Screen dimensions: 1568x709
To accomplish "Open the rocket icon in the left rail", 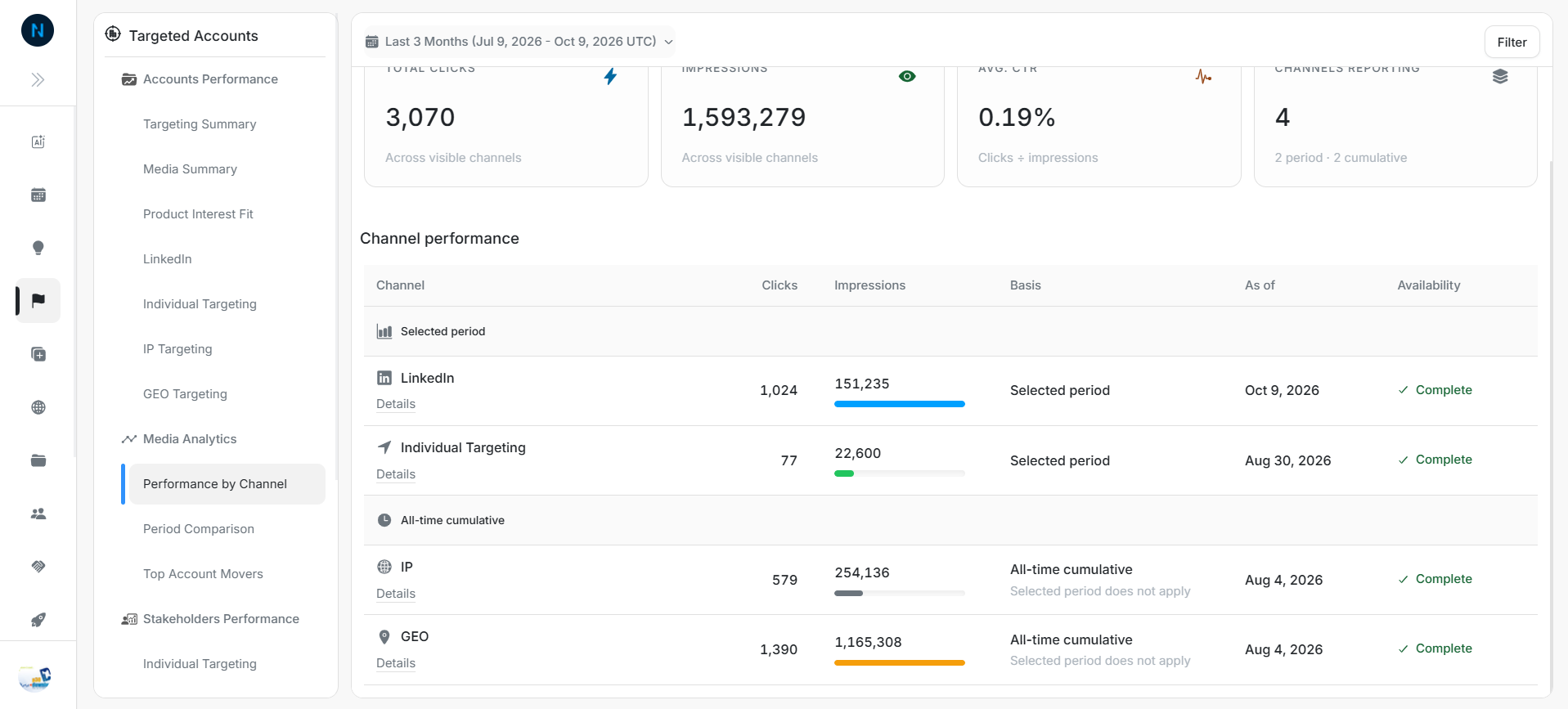I will click(x=38, y=620).
